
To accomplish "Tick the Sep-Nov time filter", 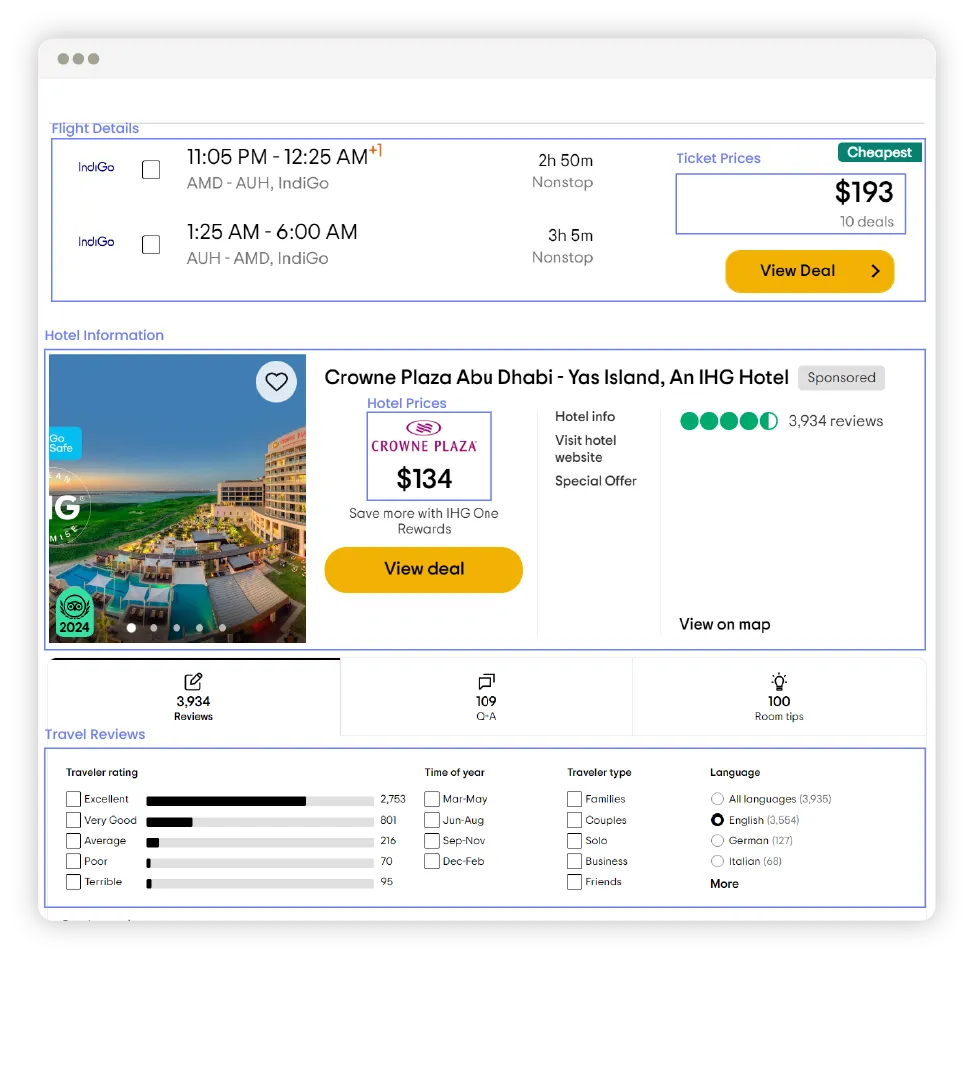I will point(432,841).
